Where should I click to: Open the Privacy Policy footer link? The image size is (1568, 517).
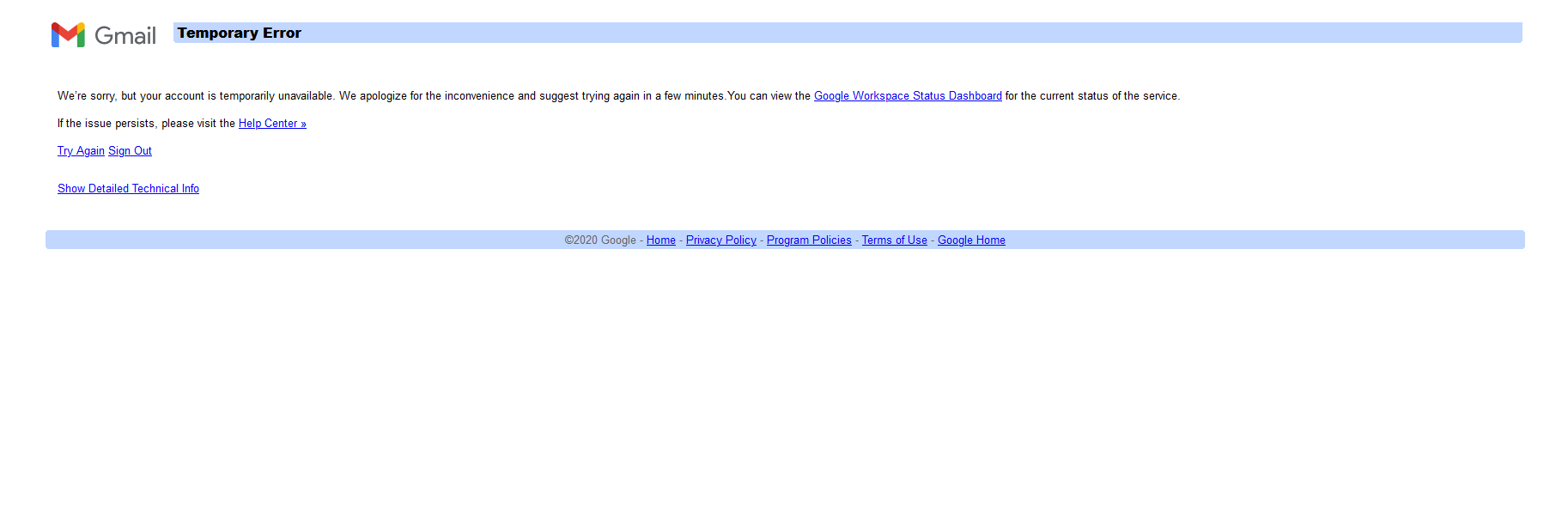click(721, 240)
